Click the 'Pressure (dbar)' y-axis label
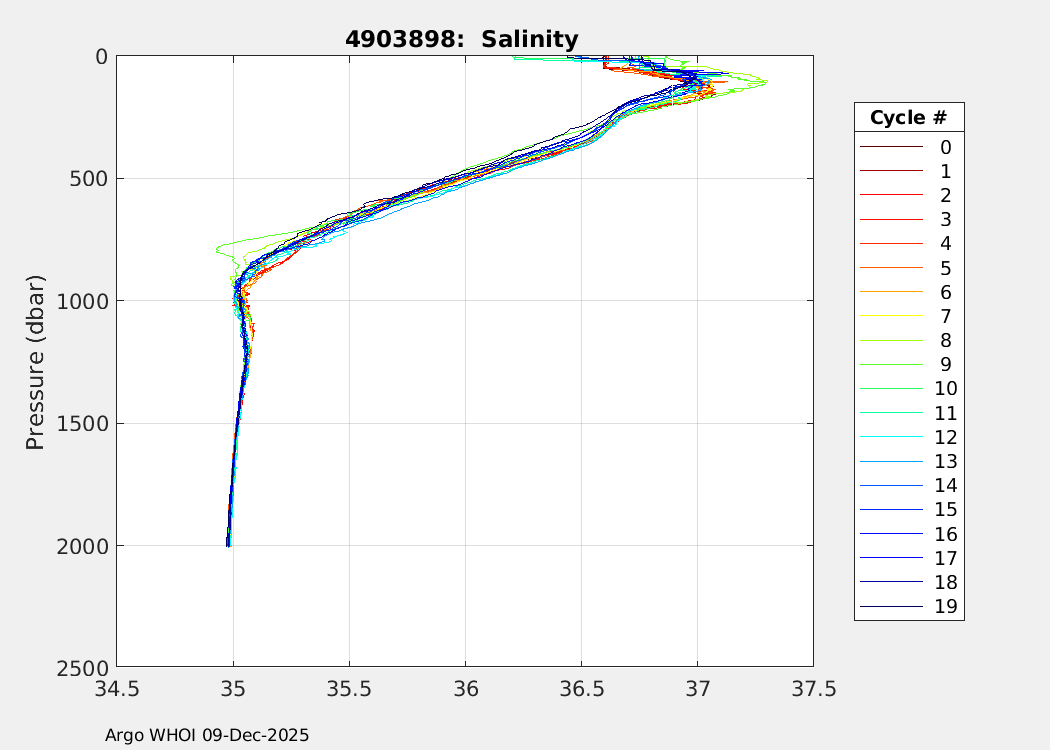The image size is (1050, 750). click(x=36, y=362)
